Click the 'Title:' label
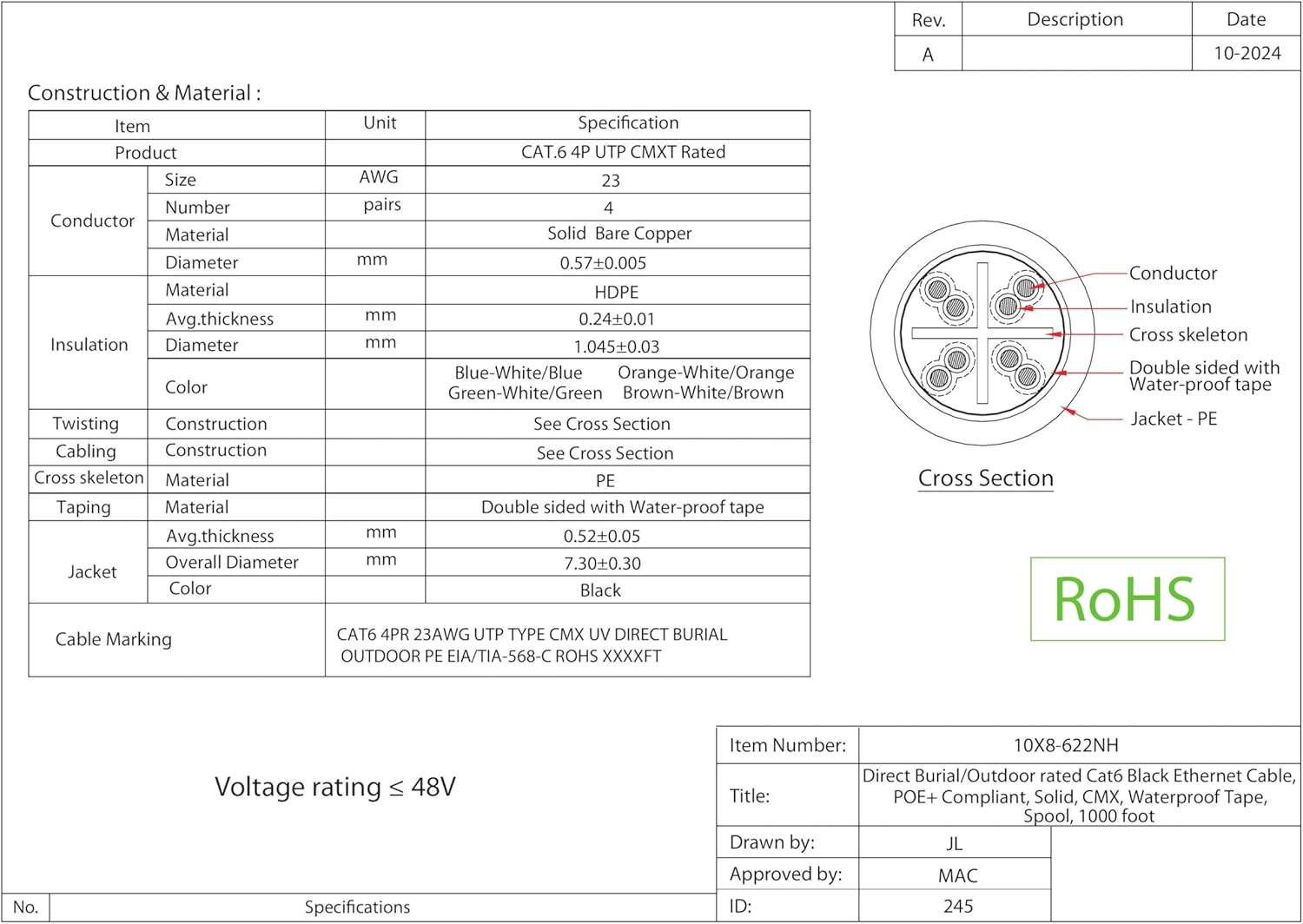1303x924 pixels. click(750, 796)
